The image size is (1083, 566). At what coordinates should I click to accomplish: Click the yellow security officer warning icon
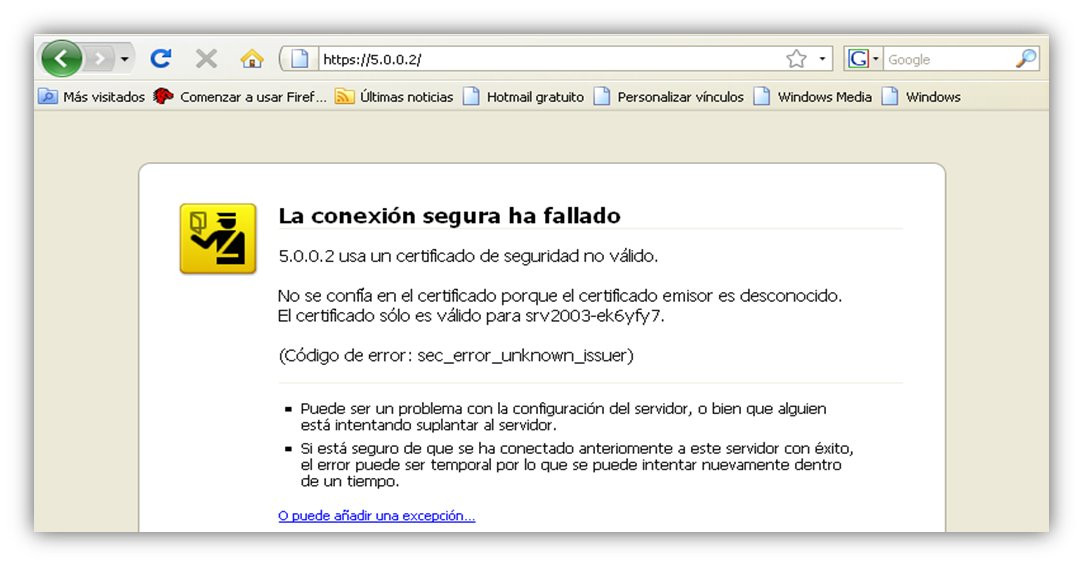218,238
